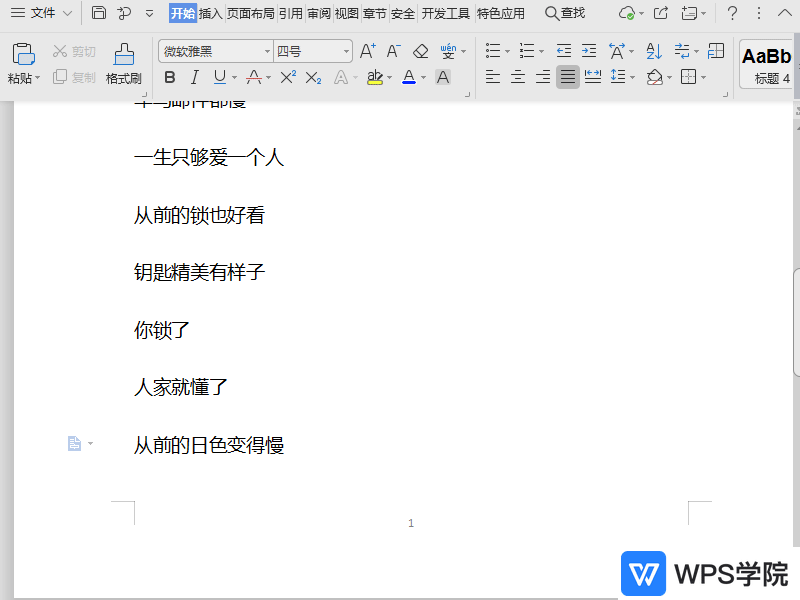Toggle Bold formatting

click(x=170, y=78)
